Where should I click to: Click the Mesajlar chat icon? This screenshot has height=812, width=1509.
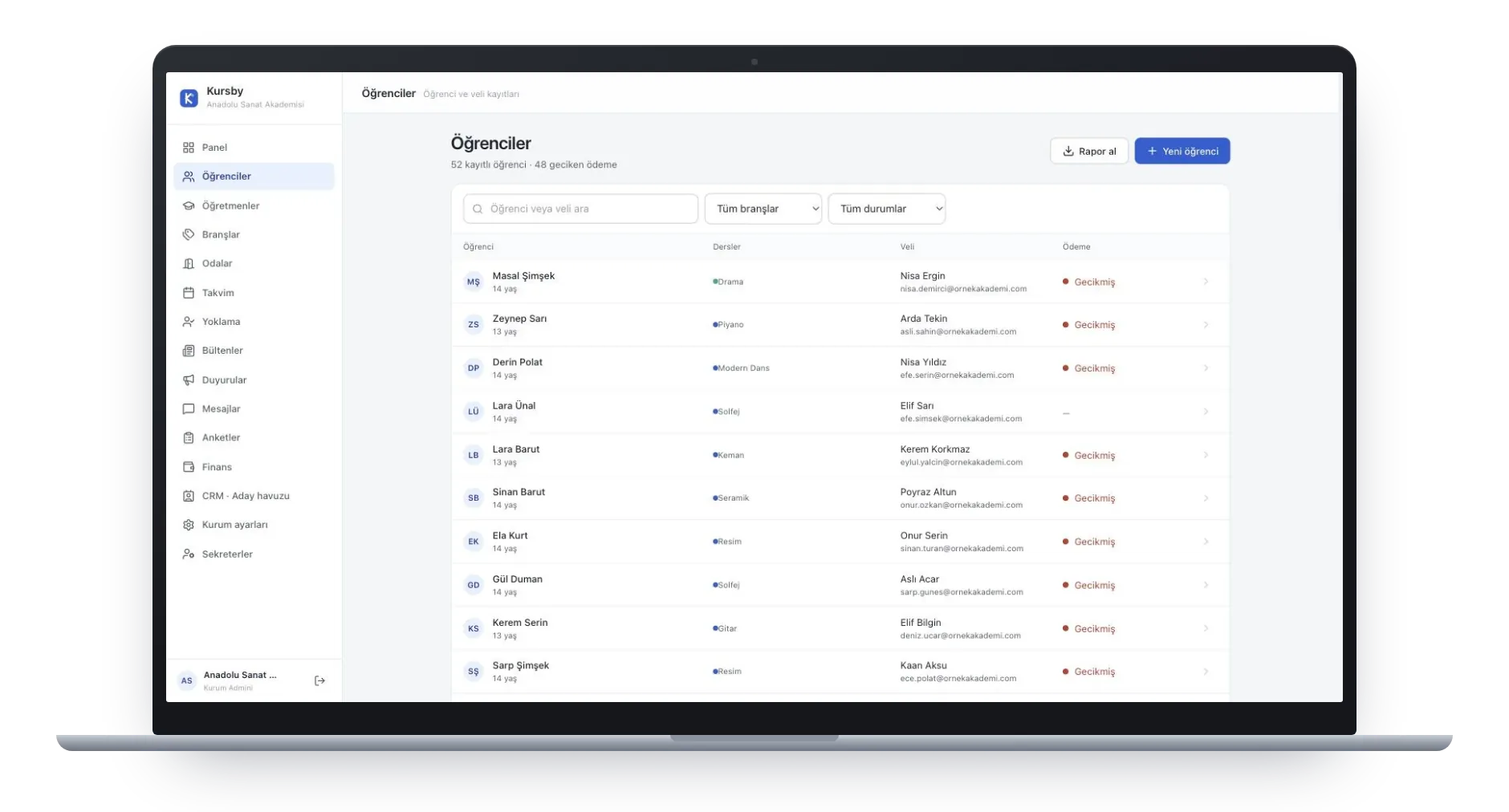pos(189,409)
